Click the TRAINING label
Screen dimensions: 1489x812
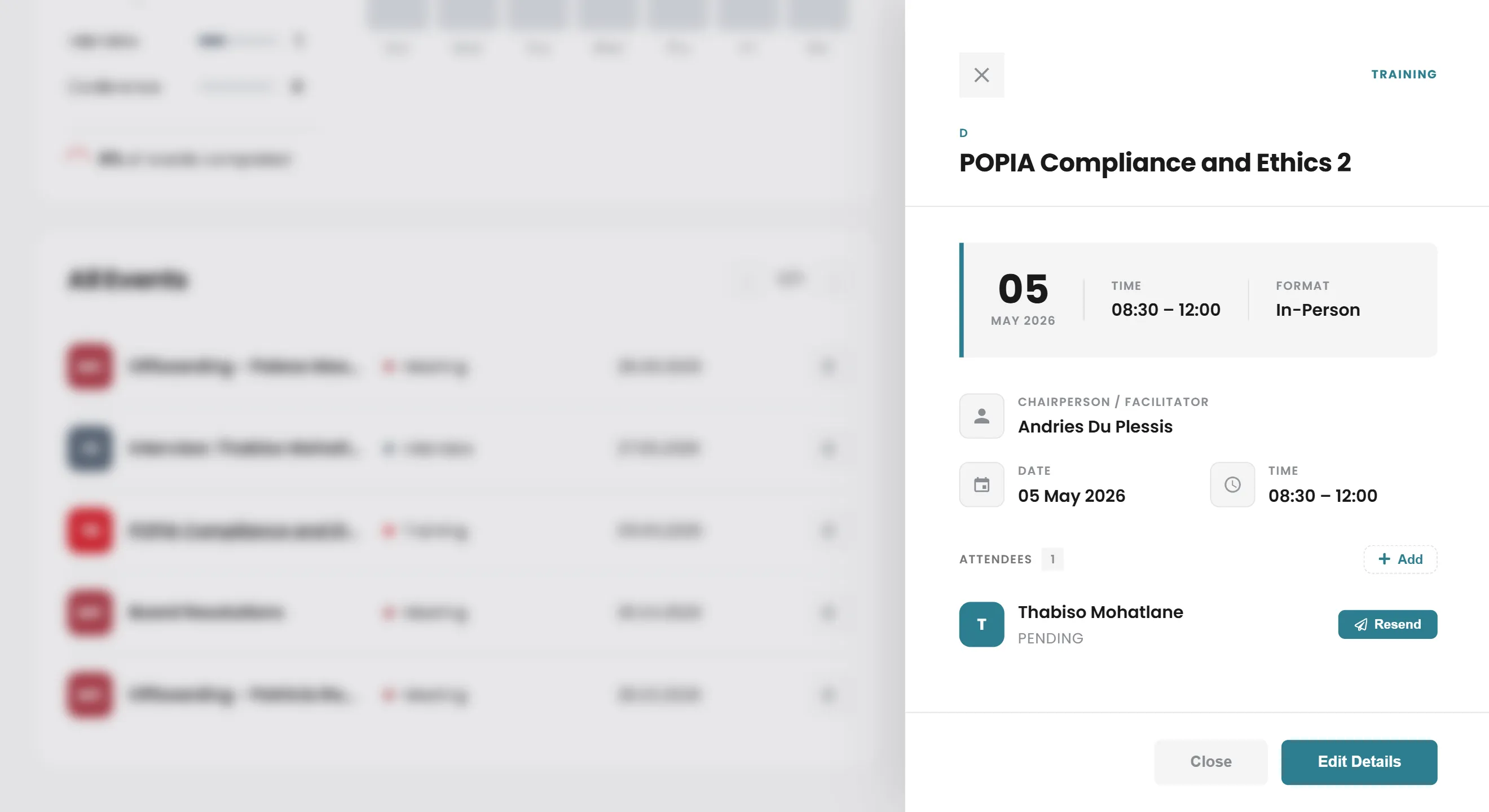(x=1404, y=74)
